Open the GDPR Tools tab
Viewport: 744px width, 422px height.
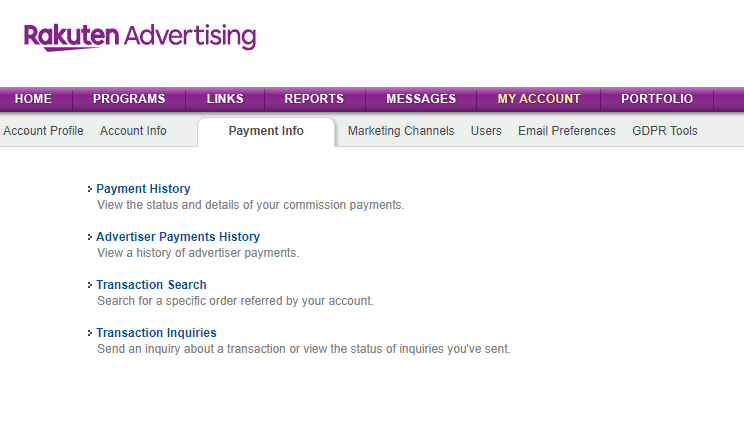pos(665,131)
